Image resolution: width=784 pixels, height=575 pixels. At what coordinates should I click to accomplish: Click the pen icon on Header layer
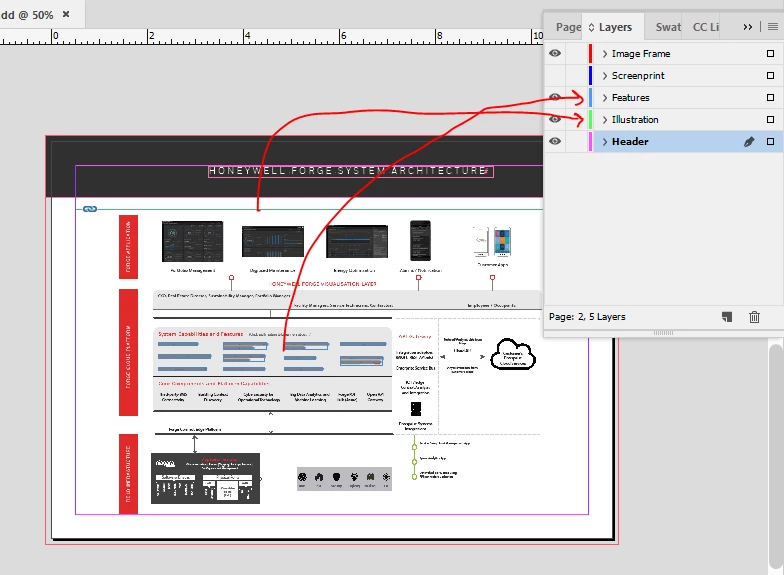pyautogui.click(x=749, y=142)
